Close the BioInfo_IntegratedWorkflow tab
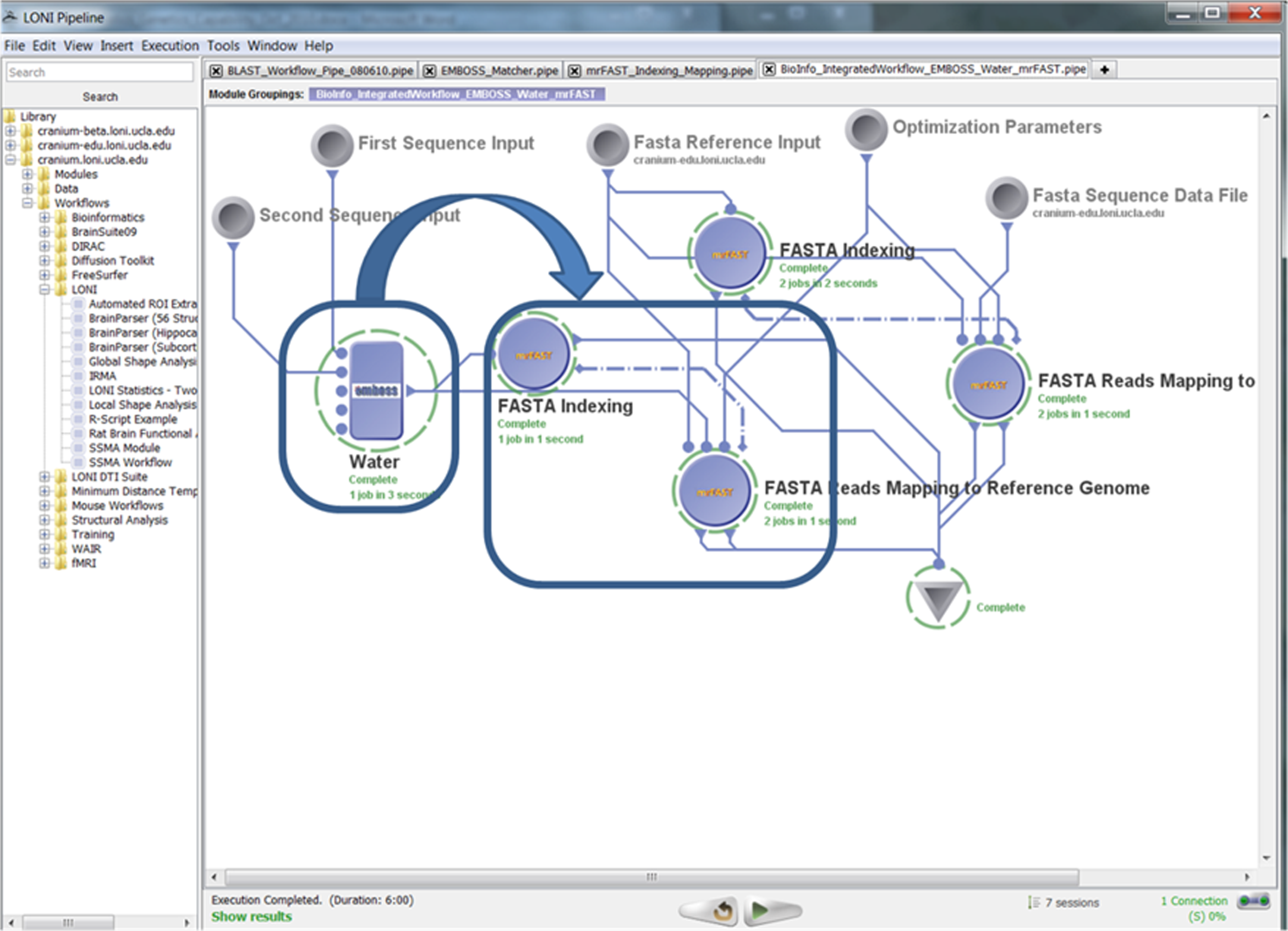The image size is (1288, 931). pos(769,69)
